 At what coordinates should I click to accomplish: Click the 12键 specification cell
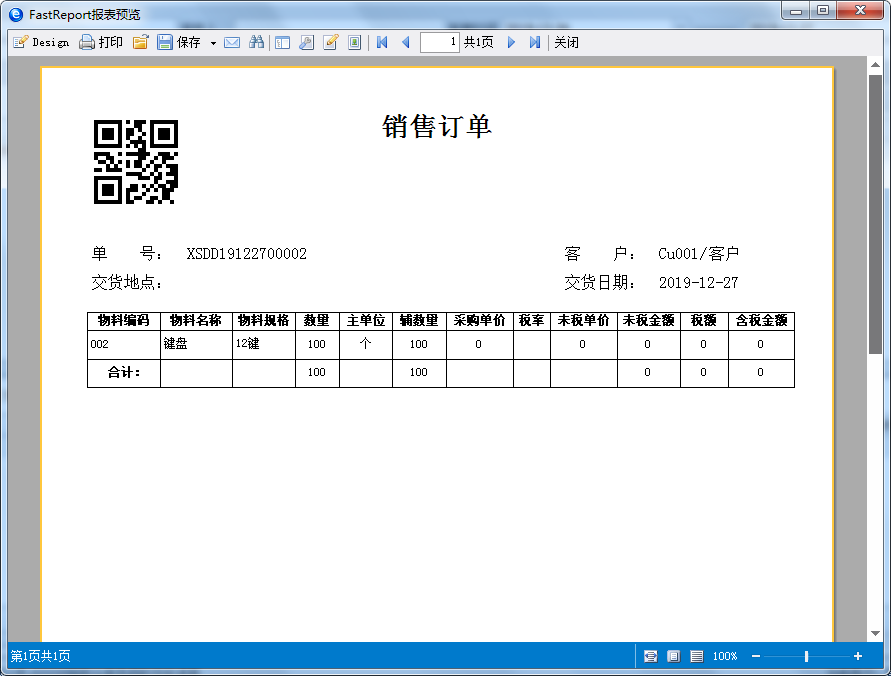[x=264, y=344]
